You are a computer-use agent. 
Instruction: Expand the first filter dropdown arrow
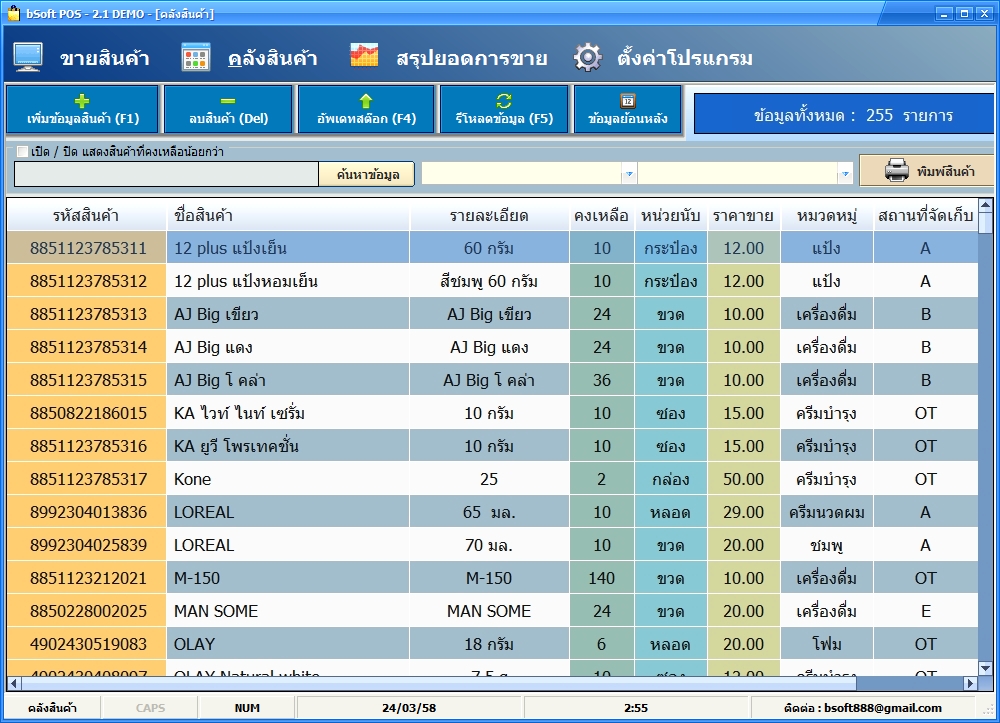point(629,174)
